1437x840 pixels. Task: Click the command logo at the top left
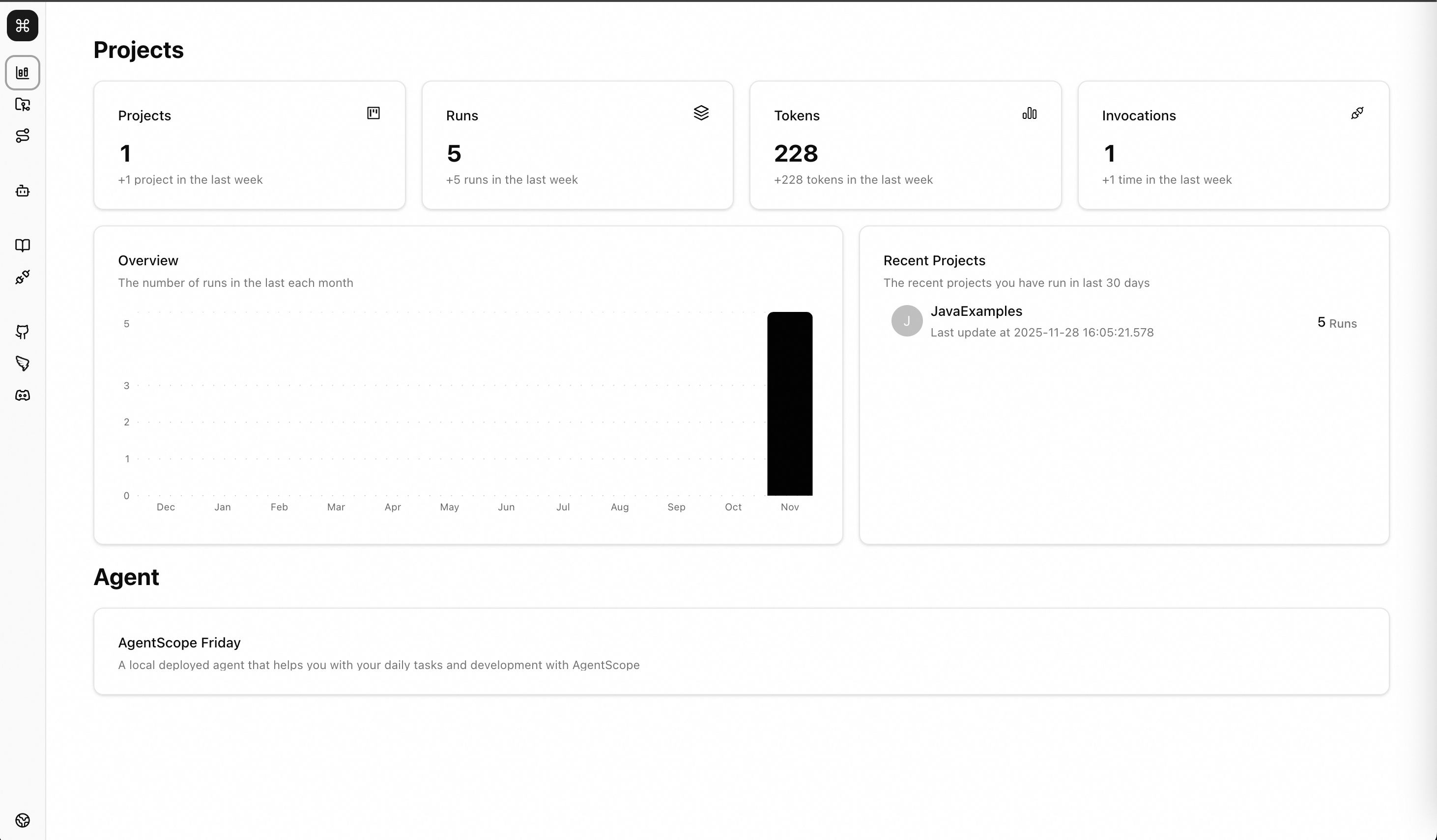22,25
